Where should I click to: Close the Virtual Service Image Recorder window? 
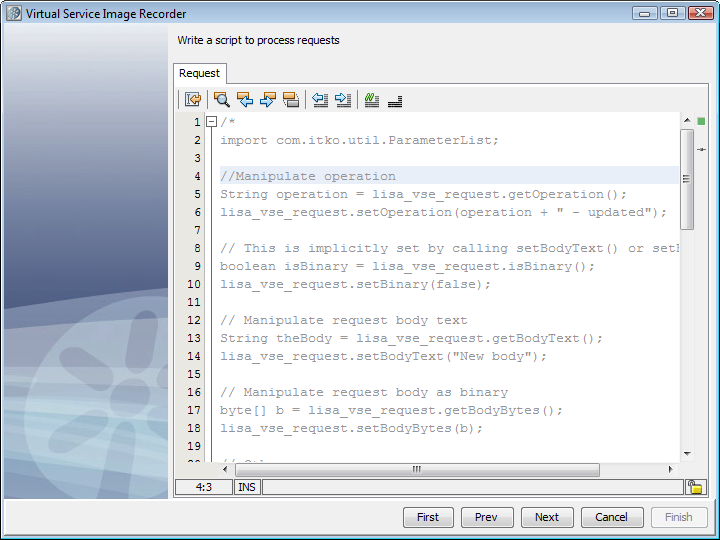[x=700, y=13]
